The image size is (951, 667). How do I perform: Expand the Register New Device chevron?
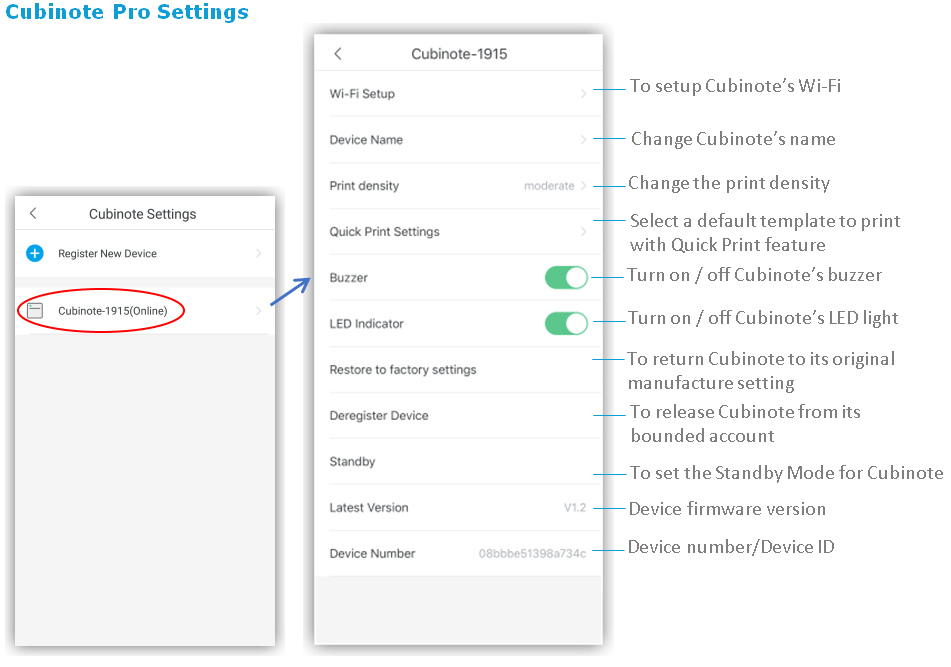coord(259,253)
